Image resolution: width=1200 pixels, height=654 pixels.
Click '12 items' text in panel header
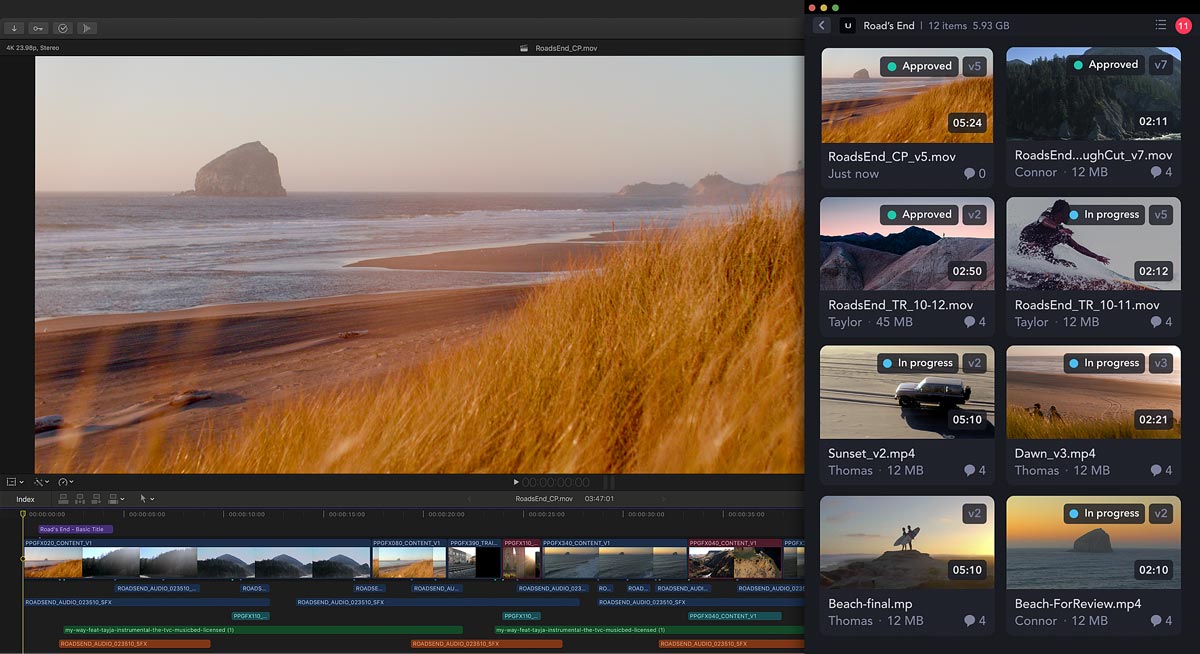pos(949,25)
